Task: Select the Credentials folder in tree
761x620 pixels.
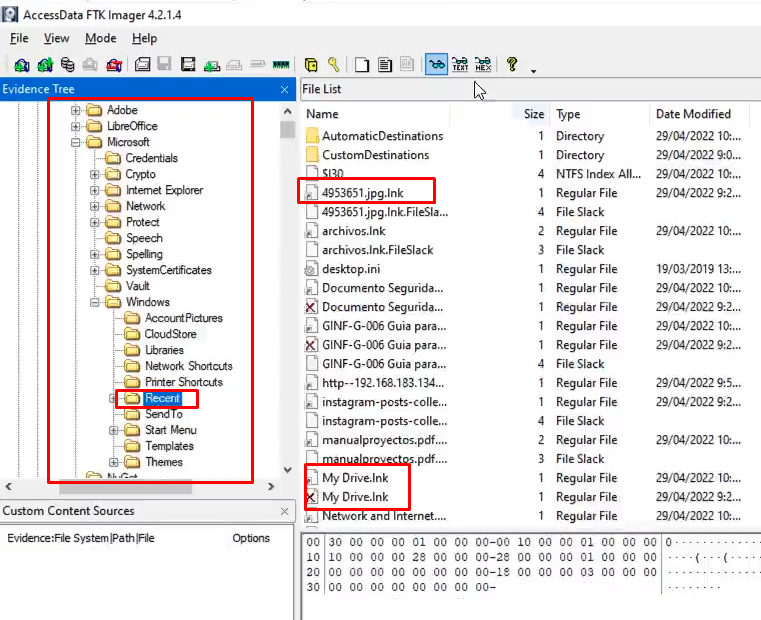Action: 151,158
